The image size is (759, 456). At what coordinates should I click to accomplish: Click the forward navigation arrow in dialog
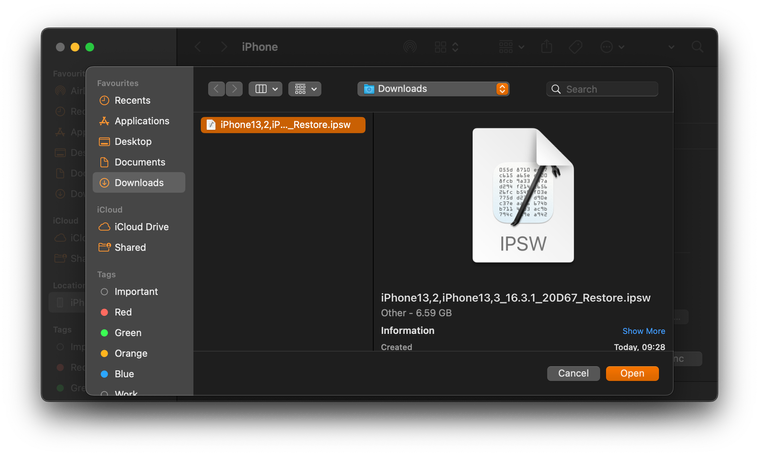pyautogui.click(x=234, y=89)
